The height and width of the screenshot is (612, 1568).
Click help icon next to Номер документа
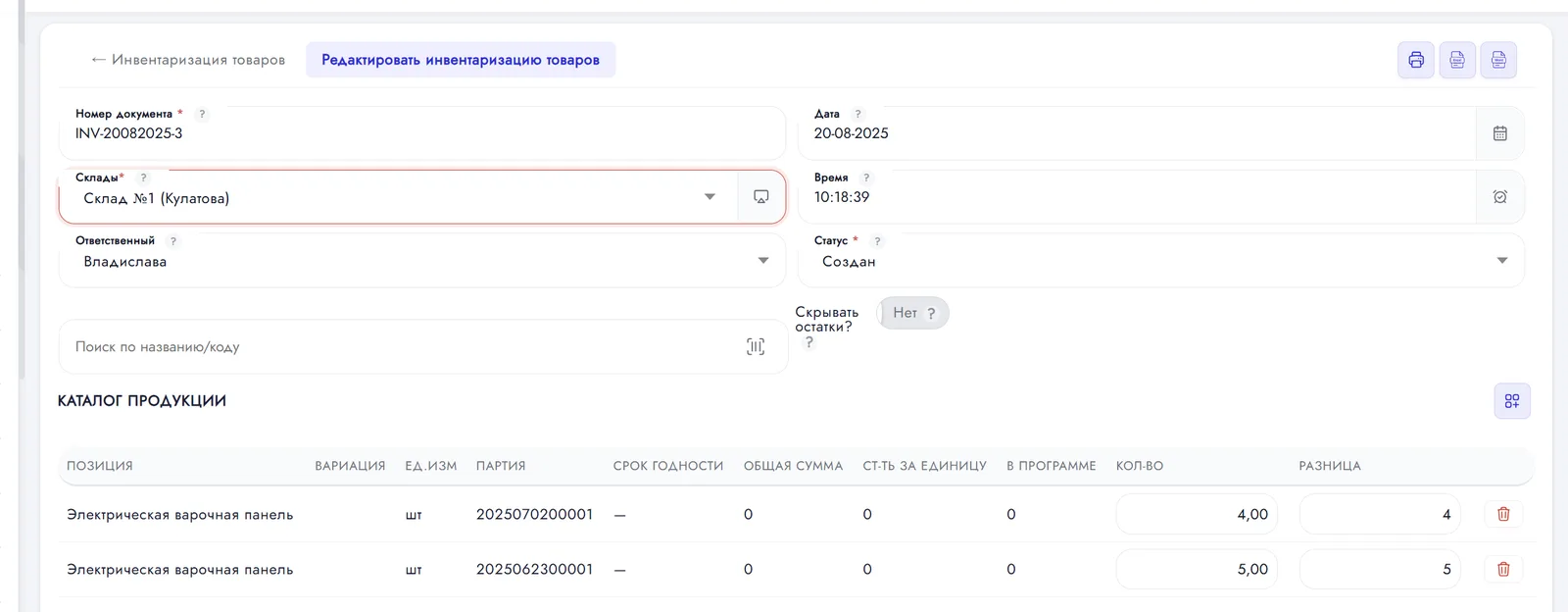202,114
